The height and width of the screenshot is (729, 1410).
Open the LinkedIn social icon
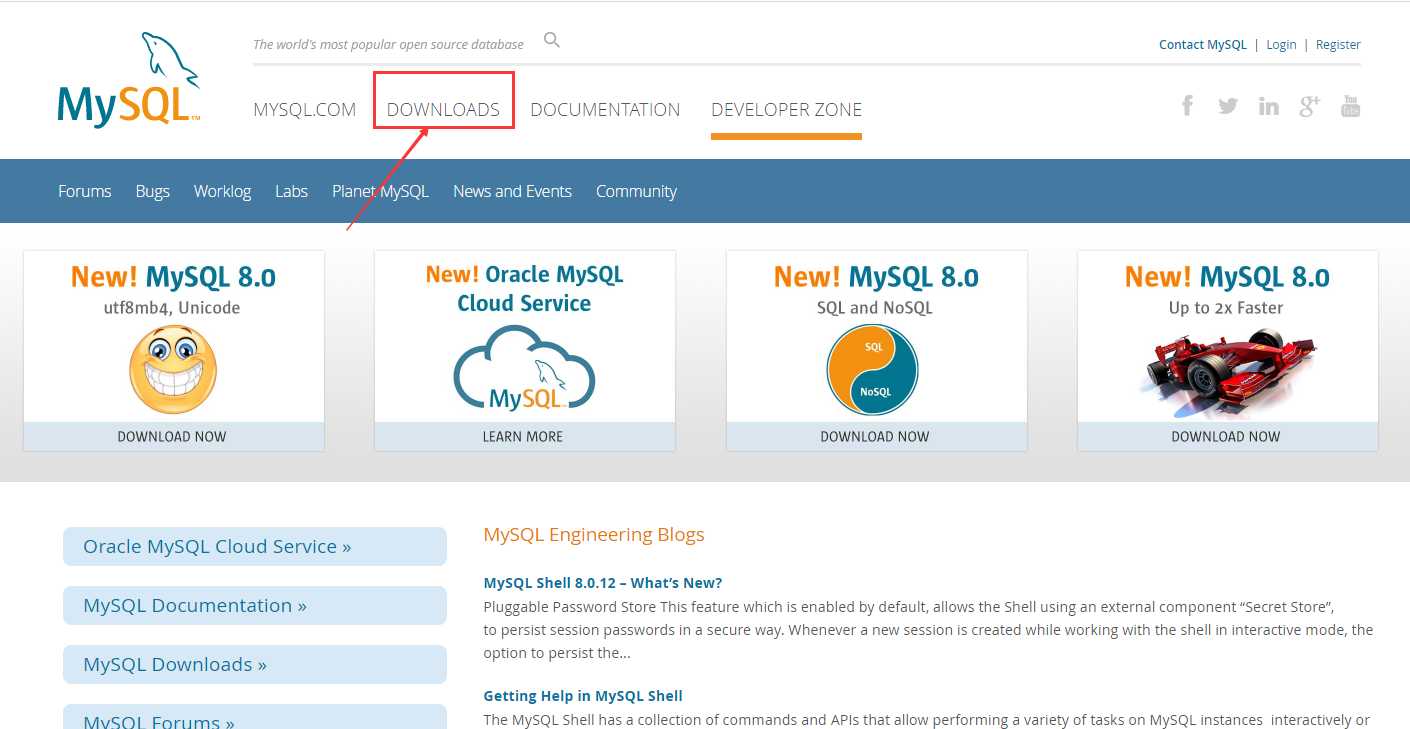click(x=1269, y=106)
